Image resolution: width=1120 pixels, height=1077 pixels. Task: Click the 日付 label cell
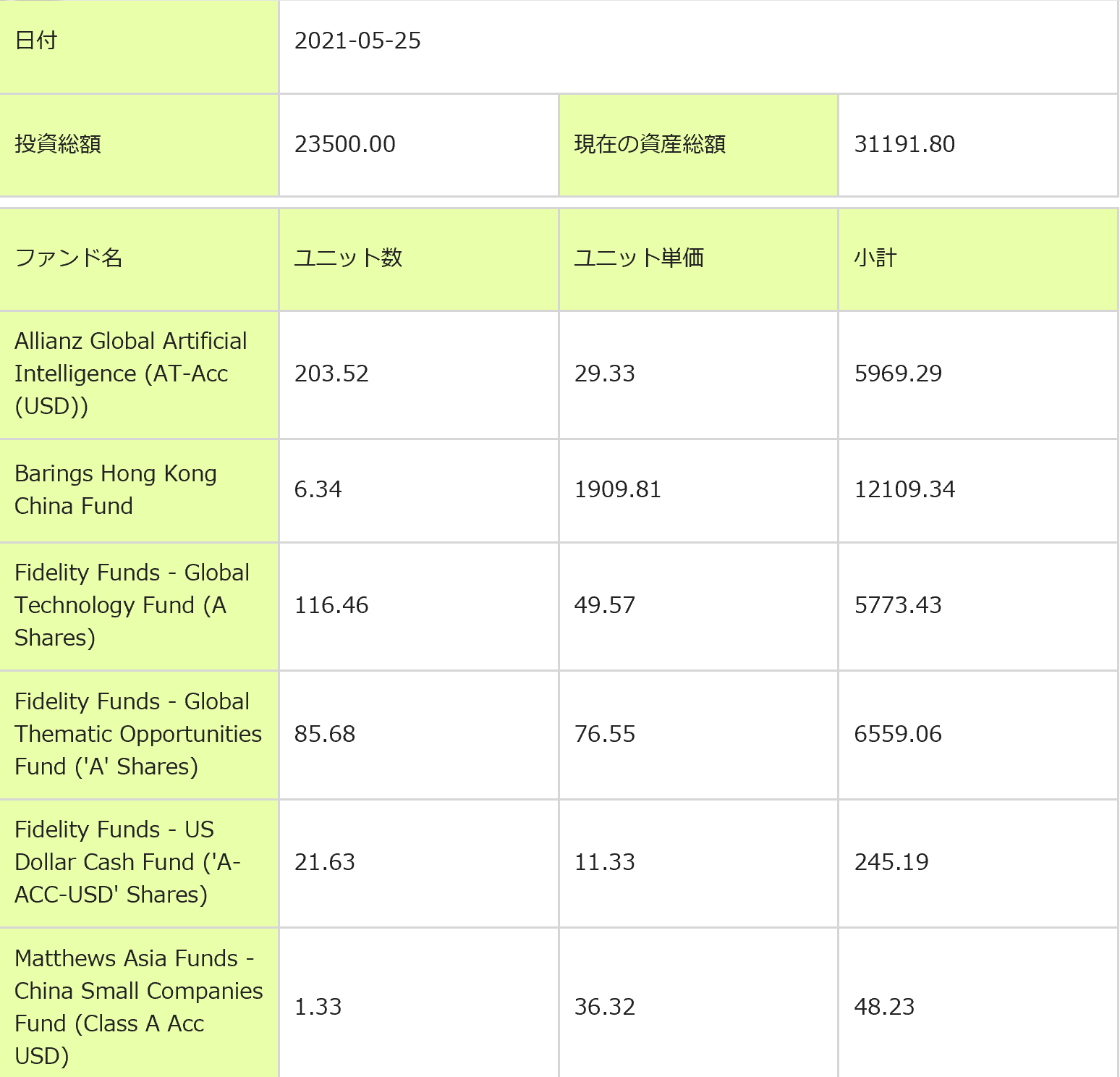pyautogui.click(x=36, y=41)
